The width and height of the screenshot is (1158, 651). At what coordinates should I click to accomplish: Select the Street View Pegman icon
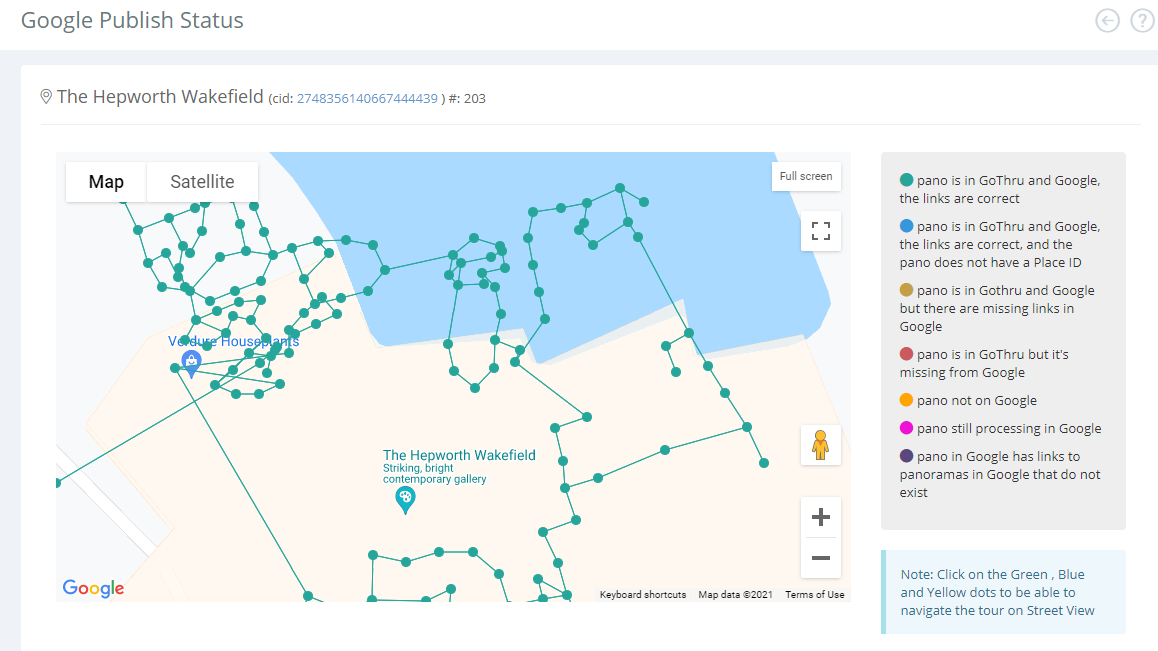[x=820, y=445]
